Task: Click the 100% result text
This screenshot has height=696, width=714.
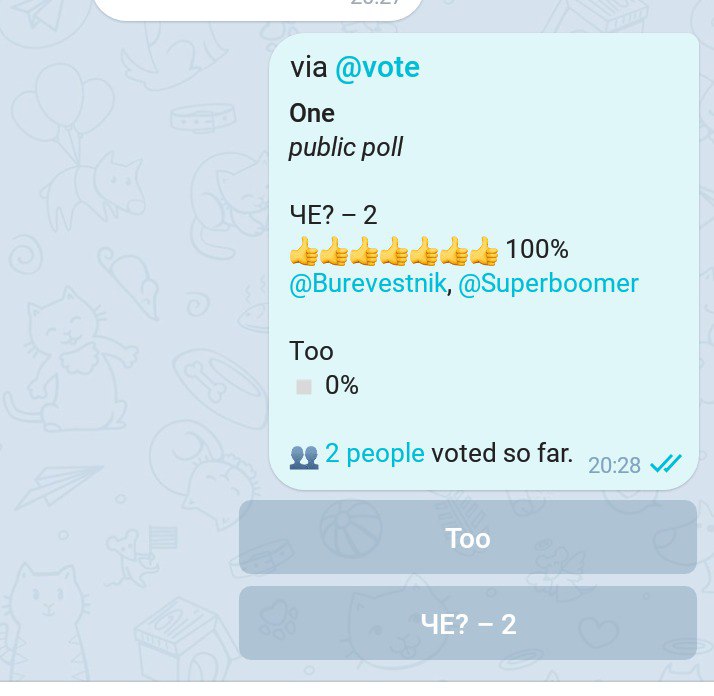Action: [x=537, y=249]
